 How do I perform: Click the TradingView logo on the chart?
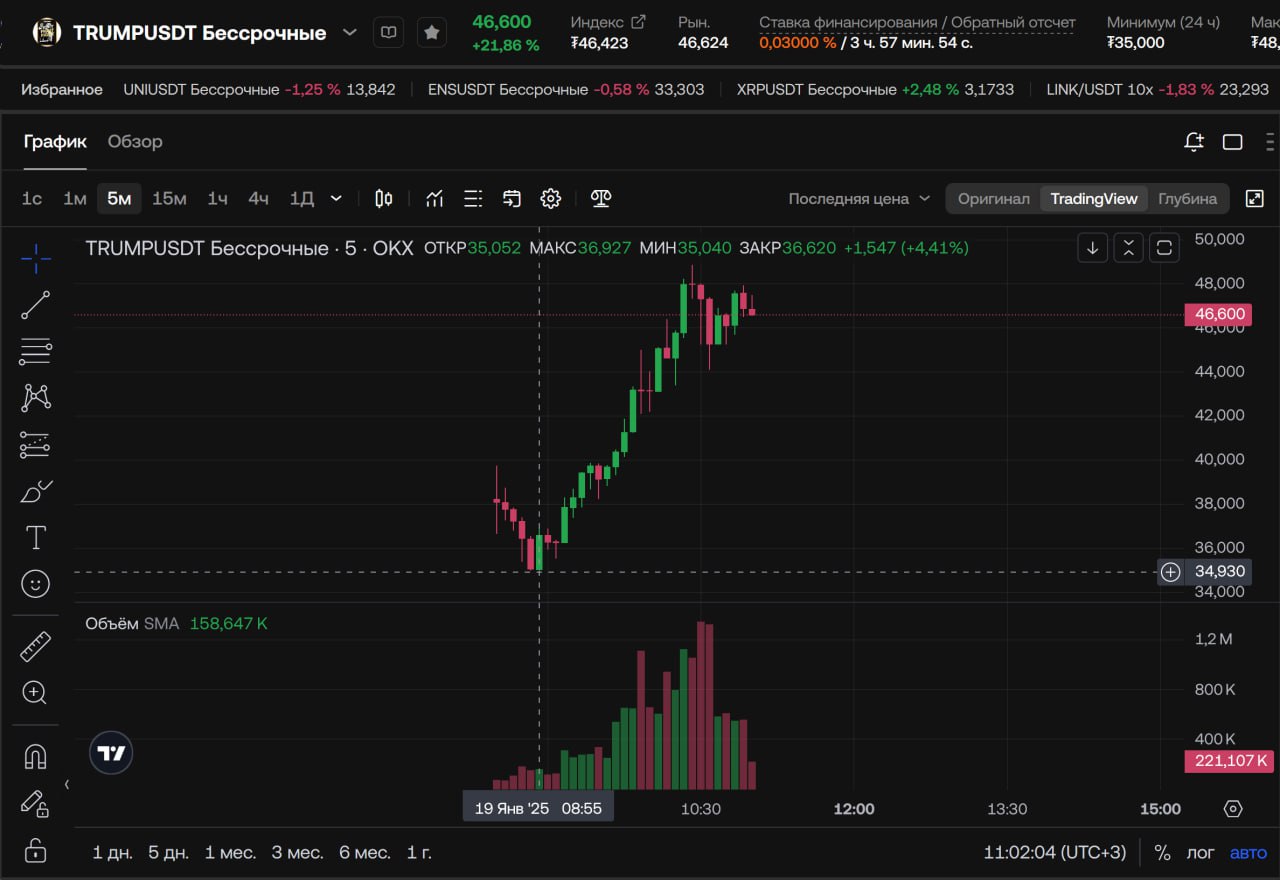tap(111, 753)
